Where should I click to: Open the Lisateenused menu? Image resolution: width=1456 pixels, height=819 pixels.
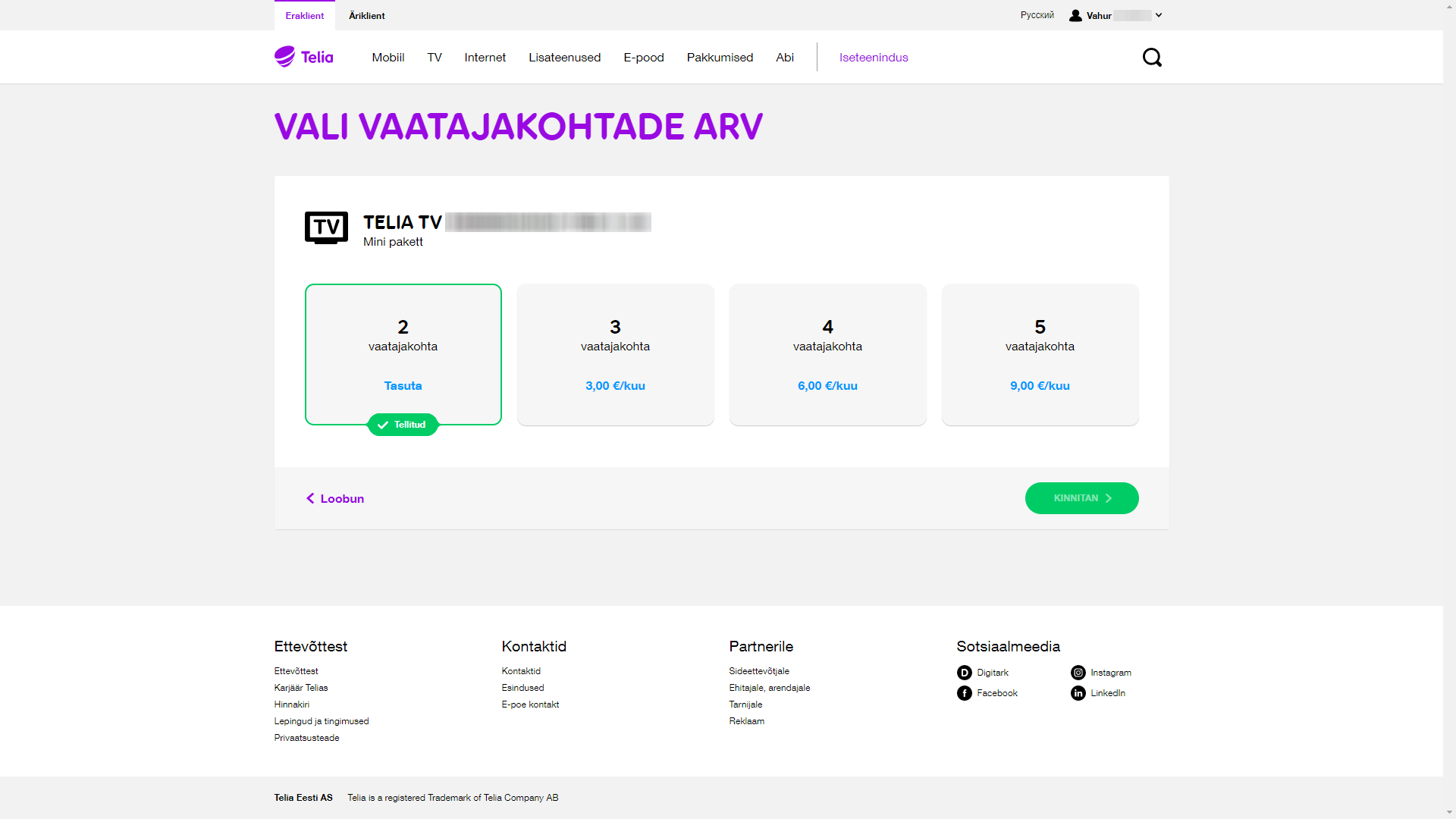(565, 58)
